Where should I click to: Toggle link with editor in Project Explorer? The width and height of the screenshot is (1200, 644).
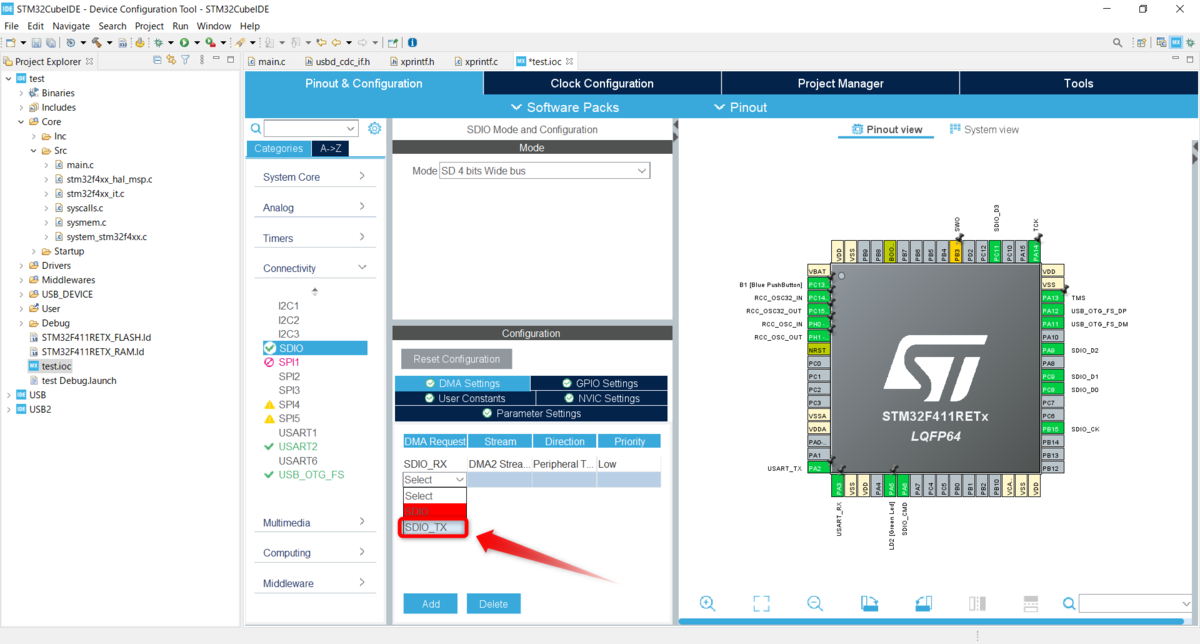(171, 61)
